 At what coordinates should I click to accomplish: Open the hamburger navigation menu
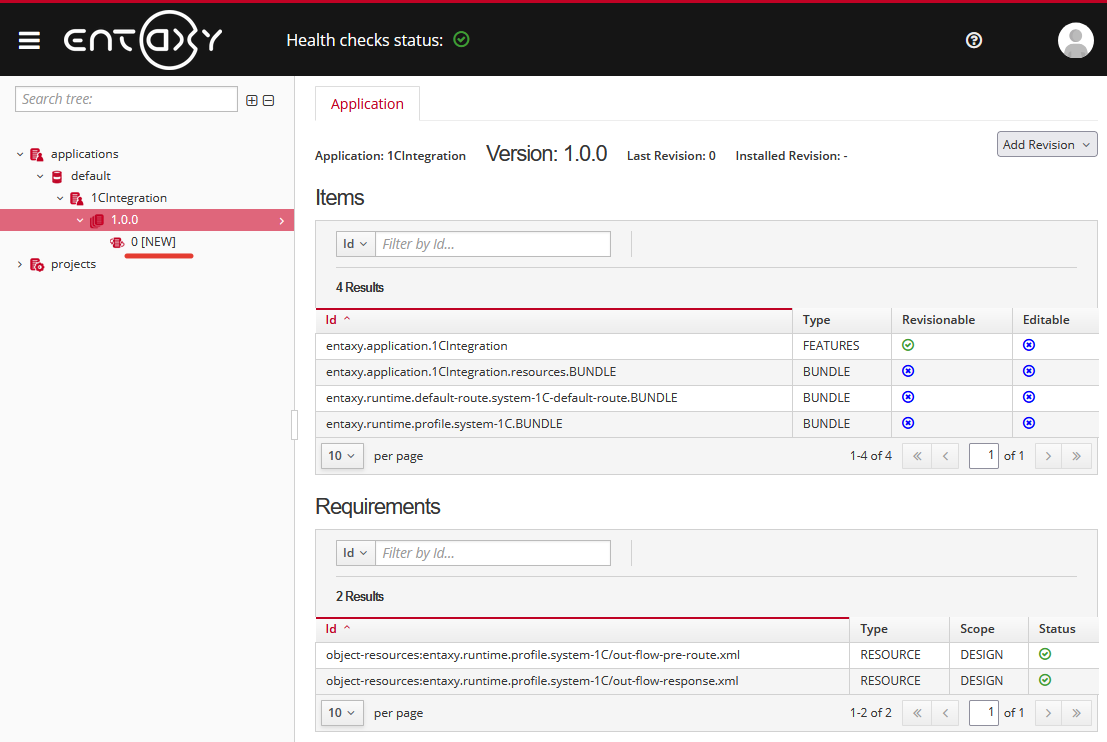[x=29, y=40]
